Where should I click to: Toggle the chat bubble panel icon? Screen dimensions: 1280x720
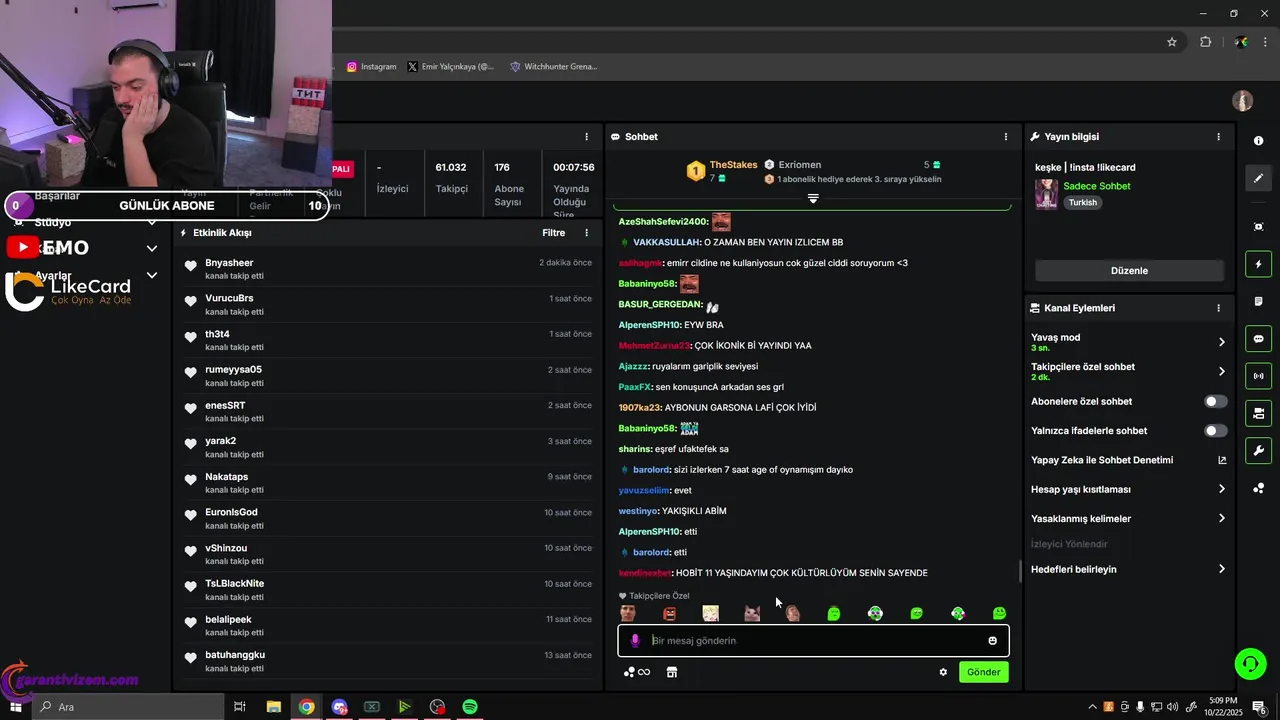tap(1258, 339)
